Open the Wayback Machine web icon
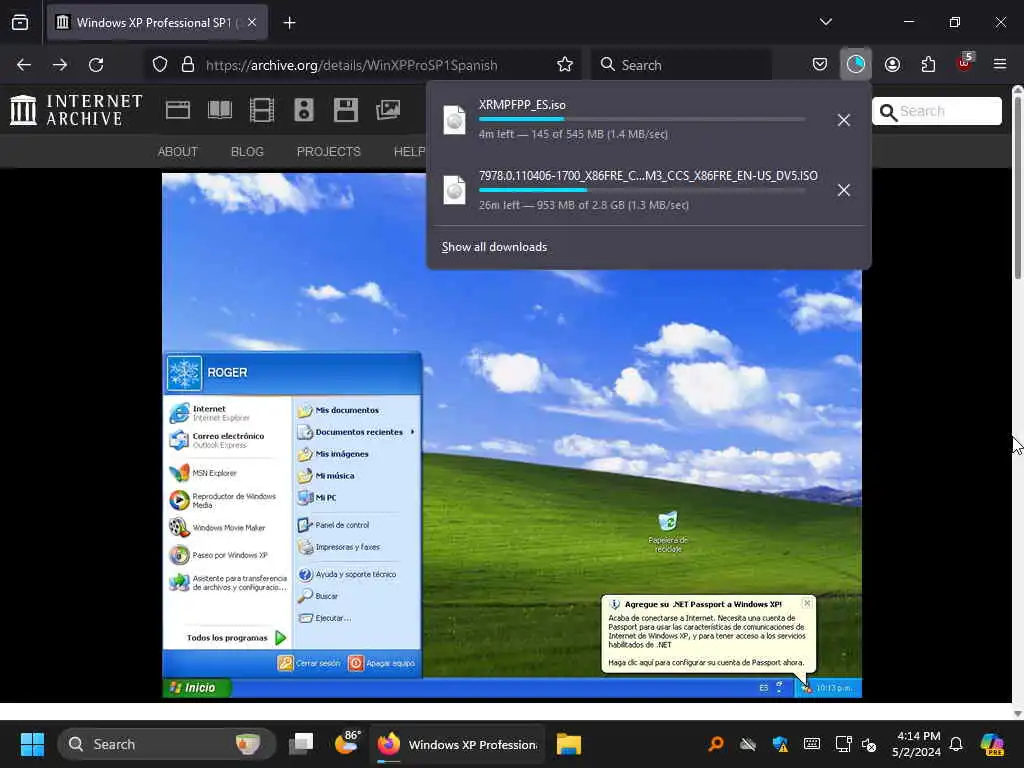The height and width of the screenshot is (768, 1024). 178,110
